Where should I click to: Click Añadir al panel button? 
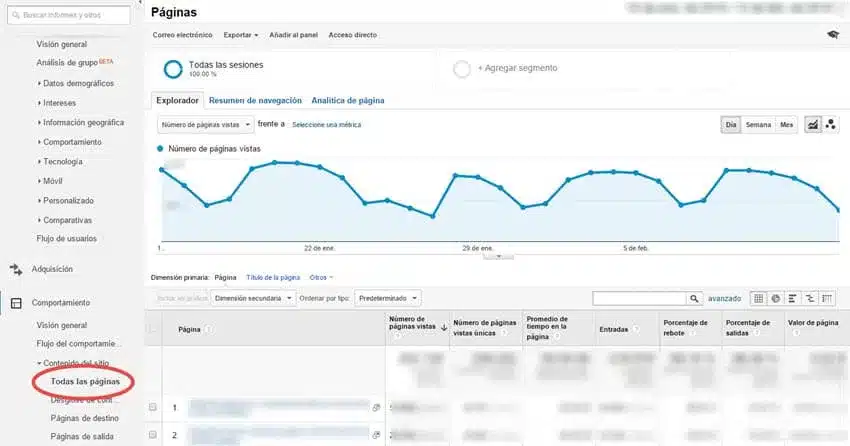click(x=293, y=35)
